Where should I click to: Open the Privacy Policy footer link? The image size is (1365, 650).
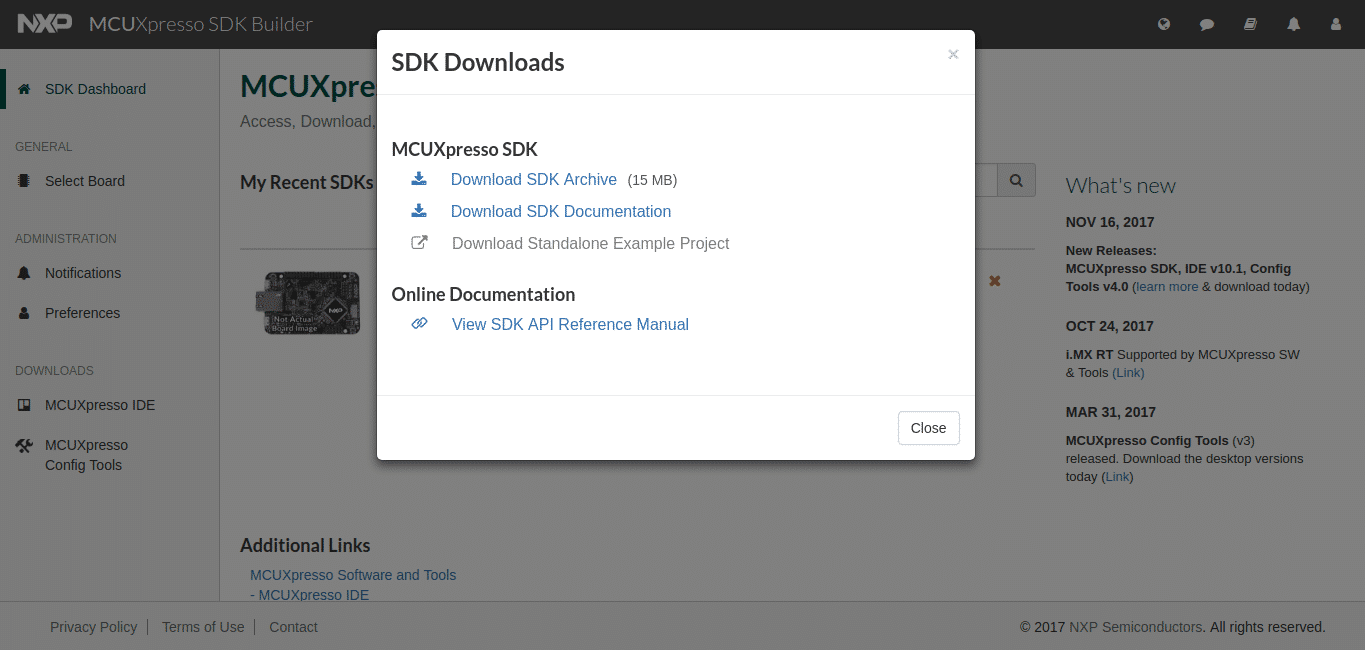click(x=93, y=627)
